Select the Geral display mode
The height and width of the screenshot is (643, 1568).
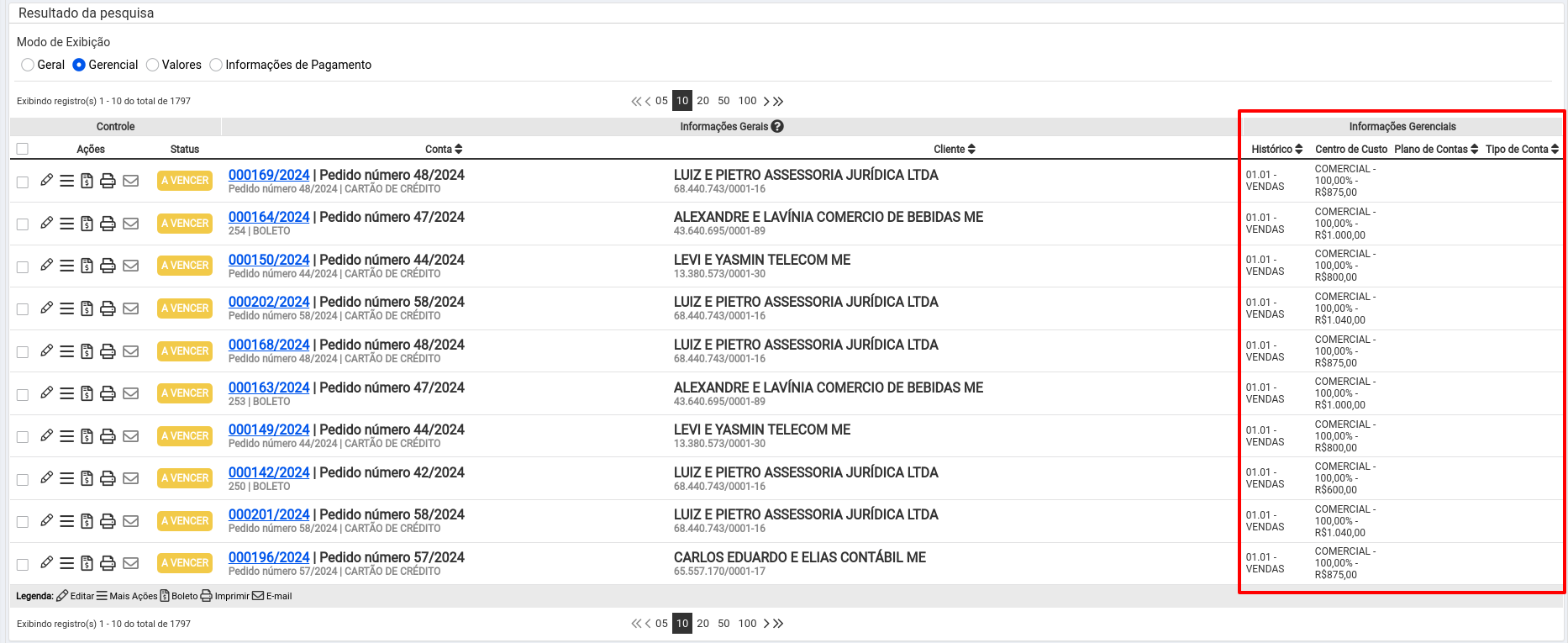pyautogui.click(x=28, y=65)
